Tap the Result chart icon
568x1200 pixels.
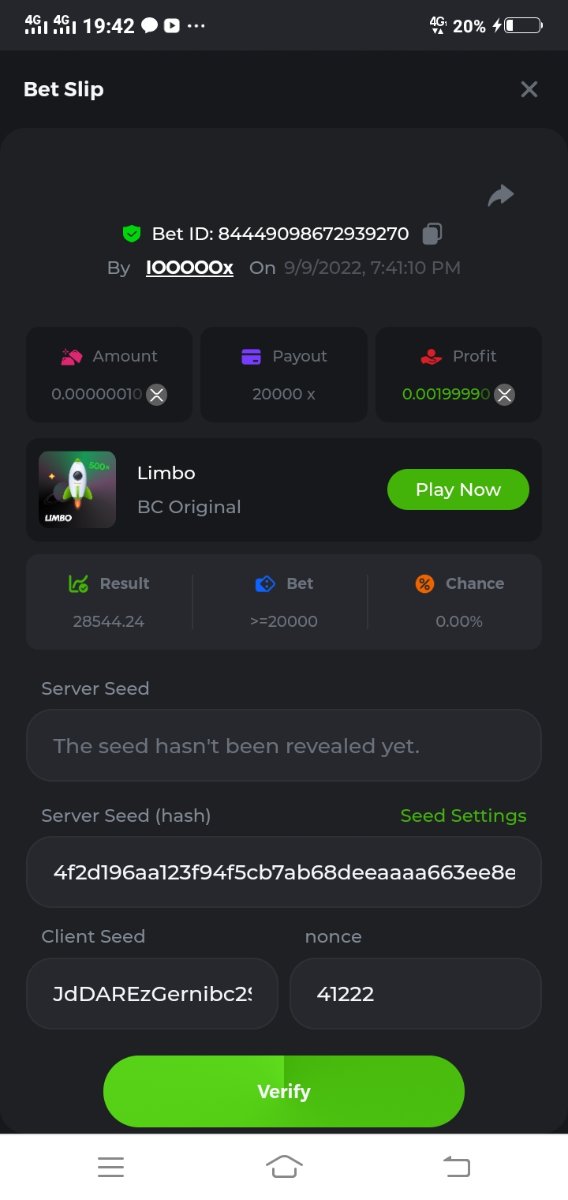pyautogui.click(x=78, y=584)
